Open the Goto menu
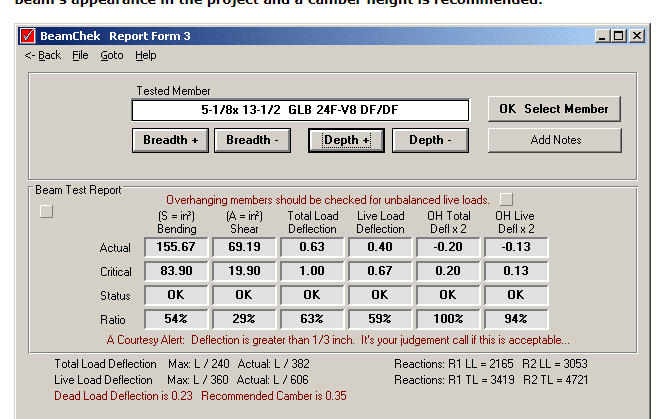658x419 pixels. pos(112,55)
